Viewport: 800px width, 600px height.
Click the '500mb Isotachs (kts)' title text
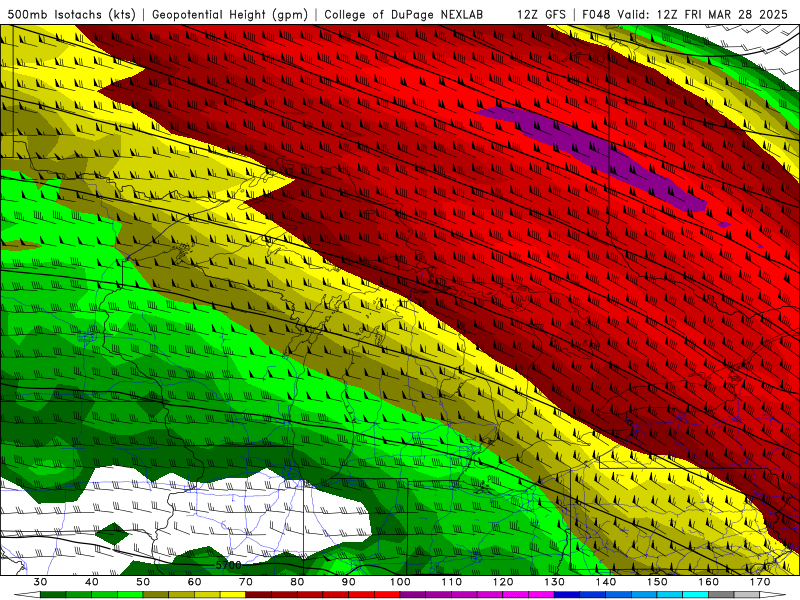[x=72, y=14]
